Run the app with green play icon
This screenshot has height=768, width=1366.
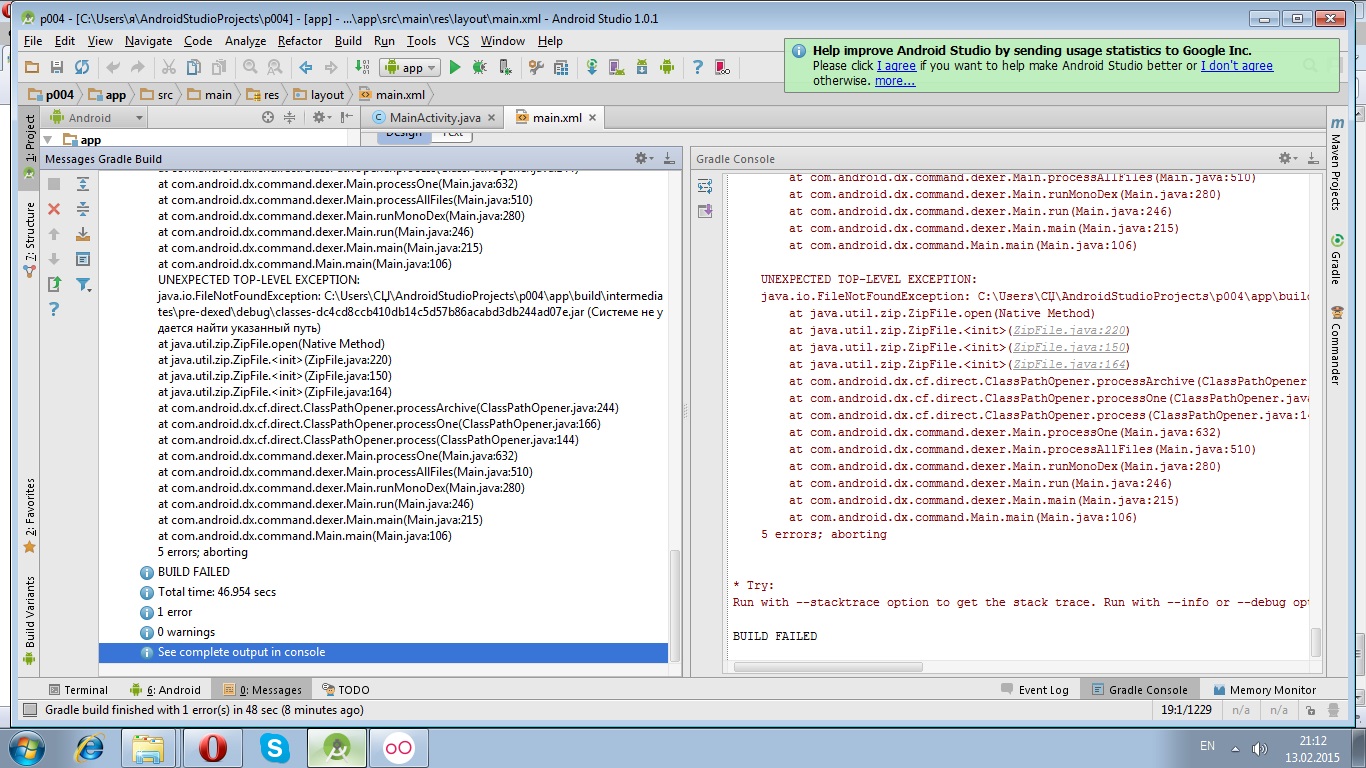(455, 67)
